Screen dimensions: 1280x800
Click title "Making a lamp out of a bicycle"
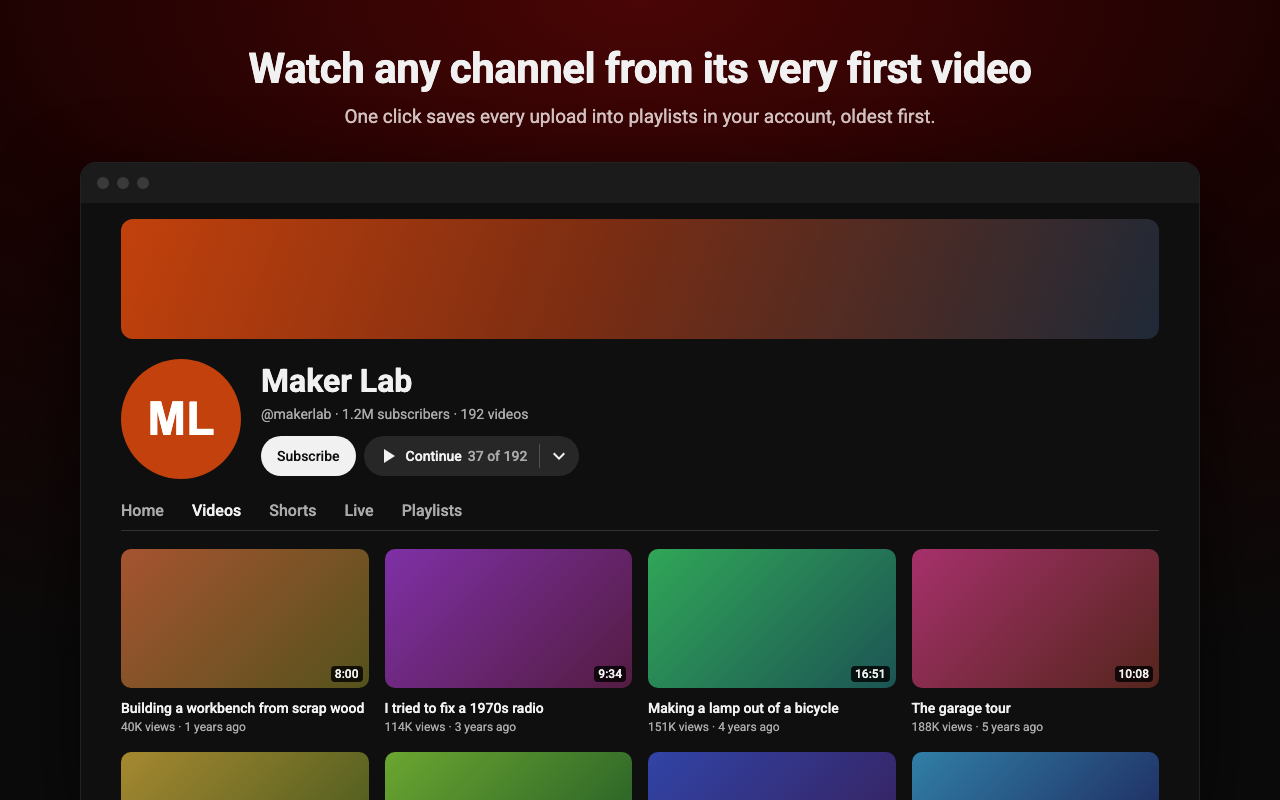[743, 708]
